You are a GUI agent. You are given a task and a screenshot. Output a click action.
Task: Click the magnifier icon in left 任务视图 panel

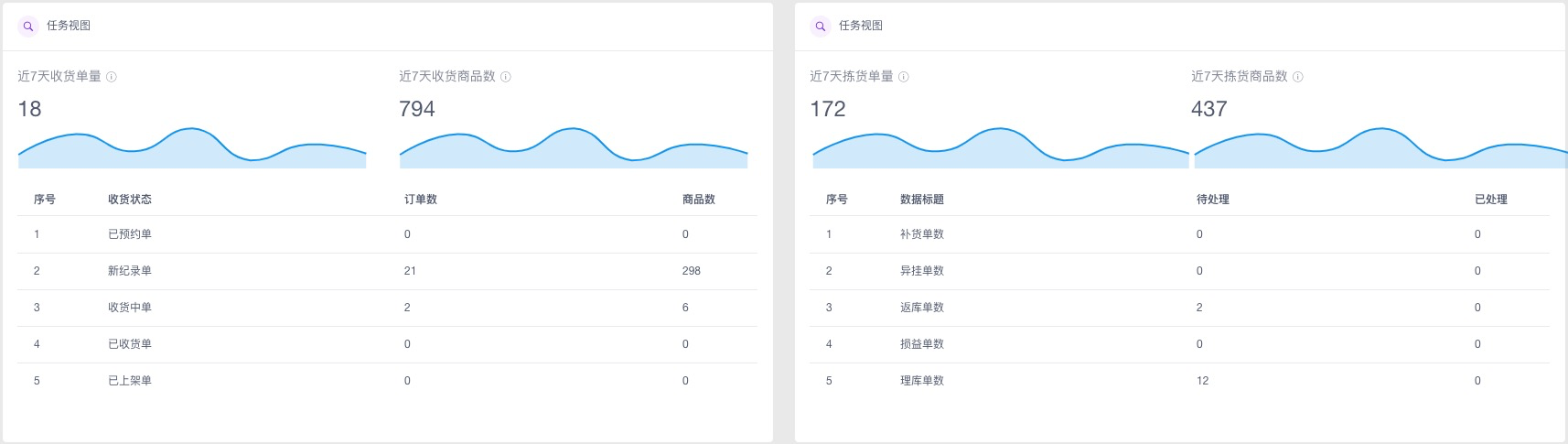[x=28, y=27]
